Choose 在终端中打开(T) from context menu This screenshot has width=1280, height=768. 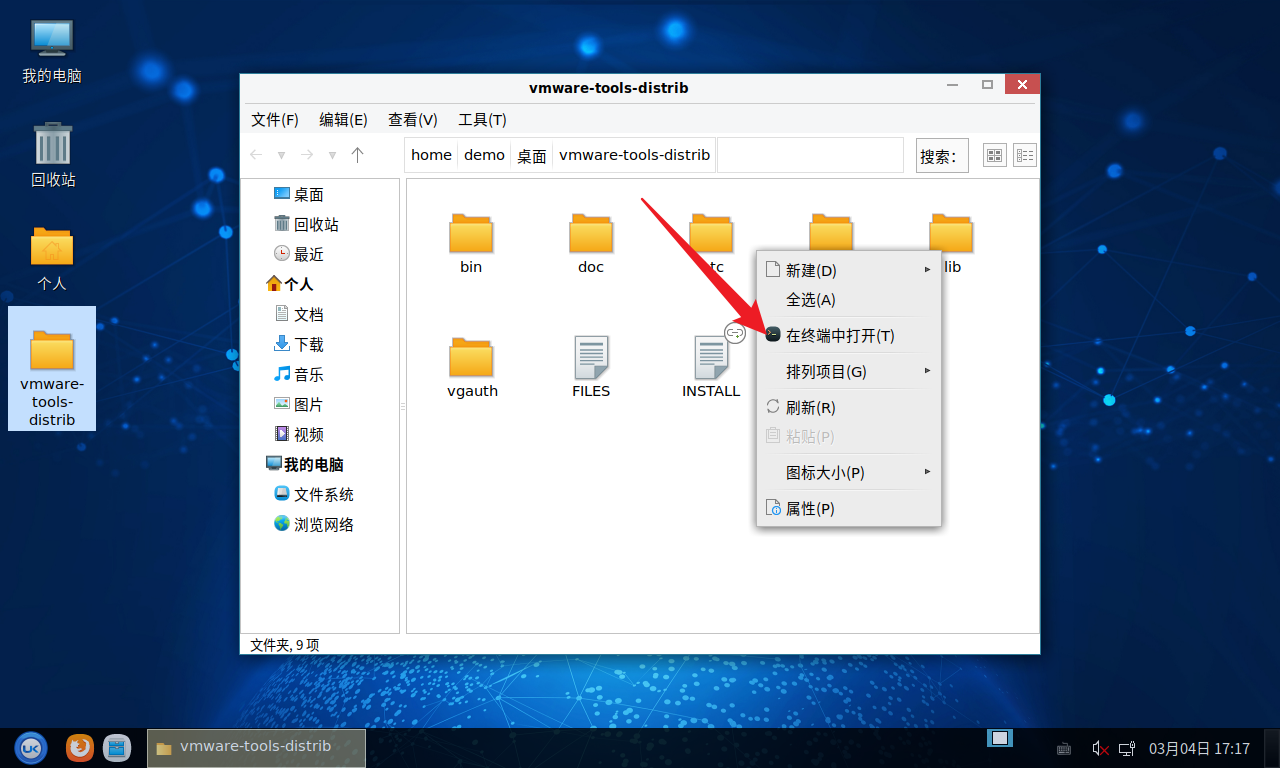coord(848,336)
